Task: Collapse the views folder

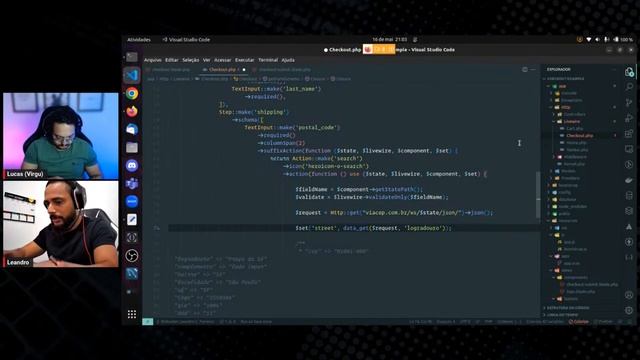Action: coord(567,270)
